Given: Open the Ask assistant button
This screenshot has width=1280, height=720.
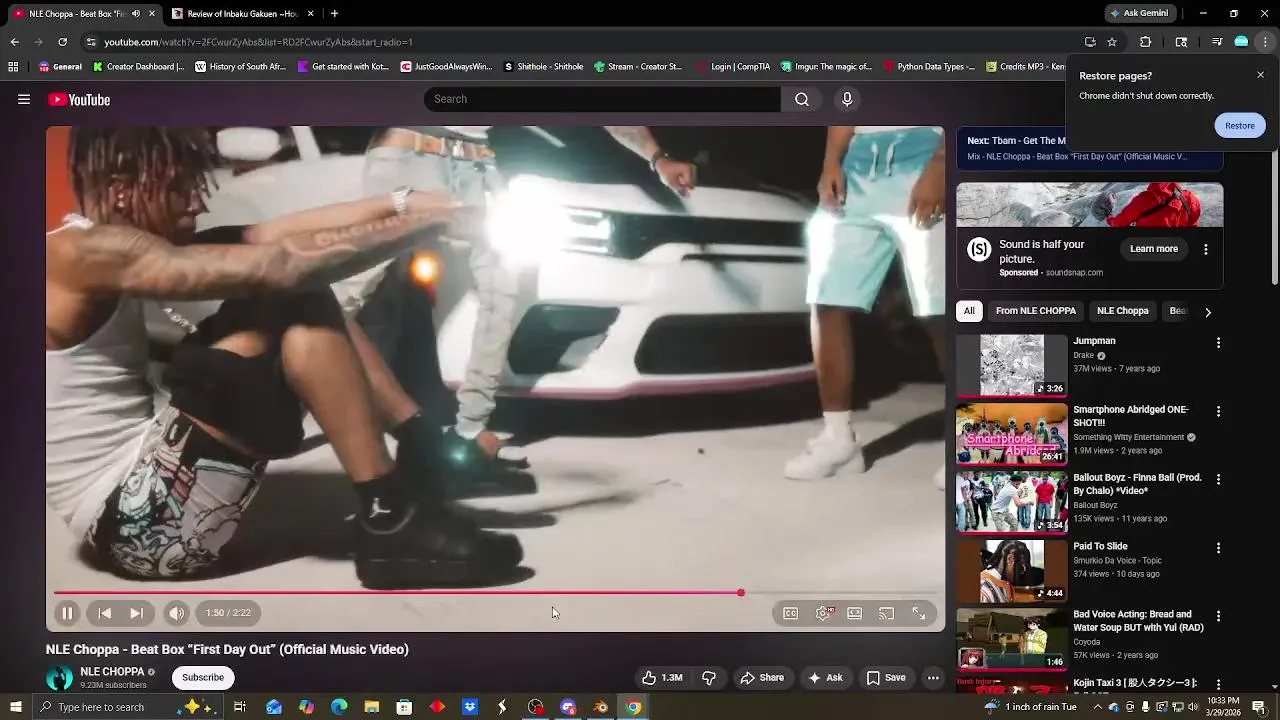Looking at the screenshot, I should [826, 678].
